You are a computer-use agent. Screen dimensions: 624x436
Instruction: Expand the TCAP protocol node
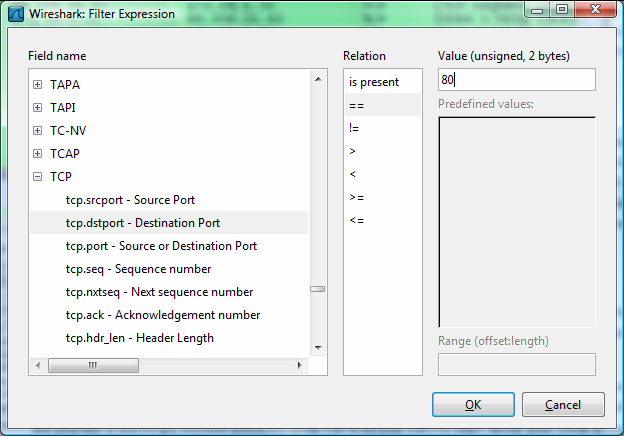coord(37,154)
